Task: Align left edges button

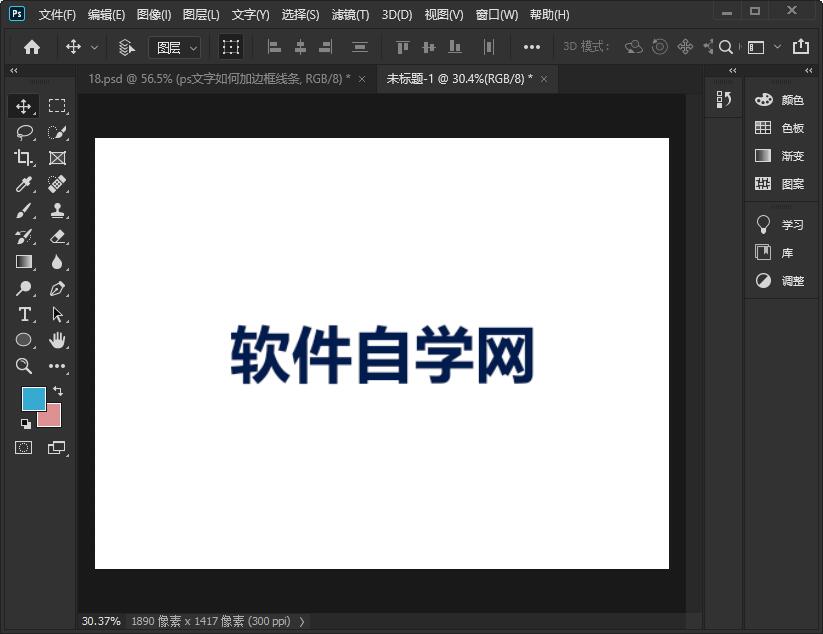Action: [274, 47]
